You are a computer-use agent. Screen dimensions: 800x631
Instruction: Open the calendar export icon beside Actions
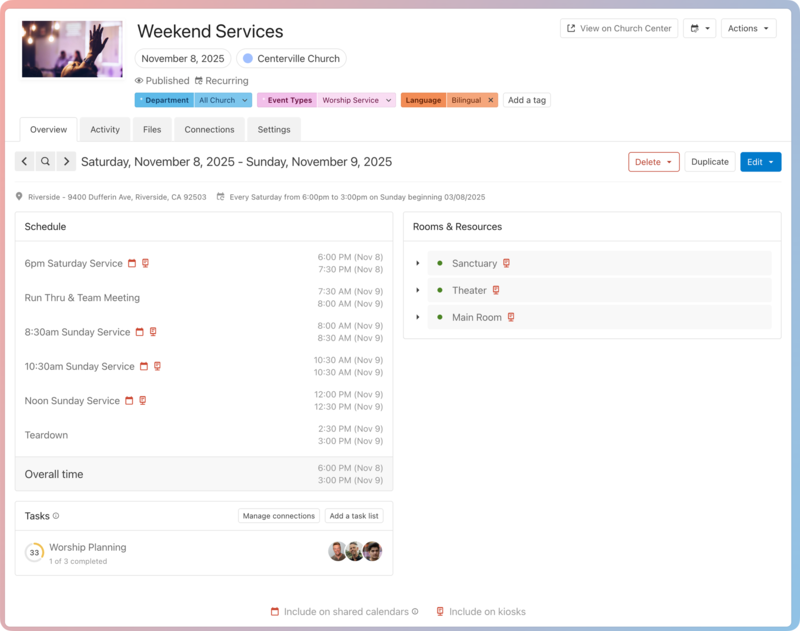pyautogui.click(x=693, y=28)
